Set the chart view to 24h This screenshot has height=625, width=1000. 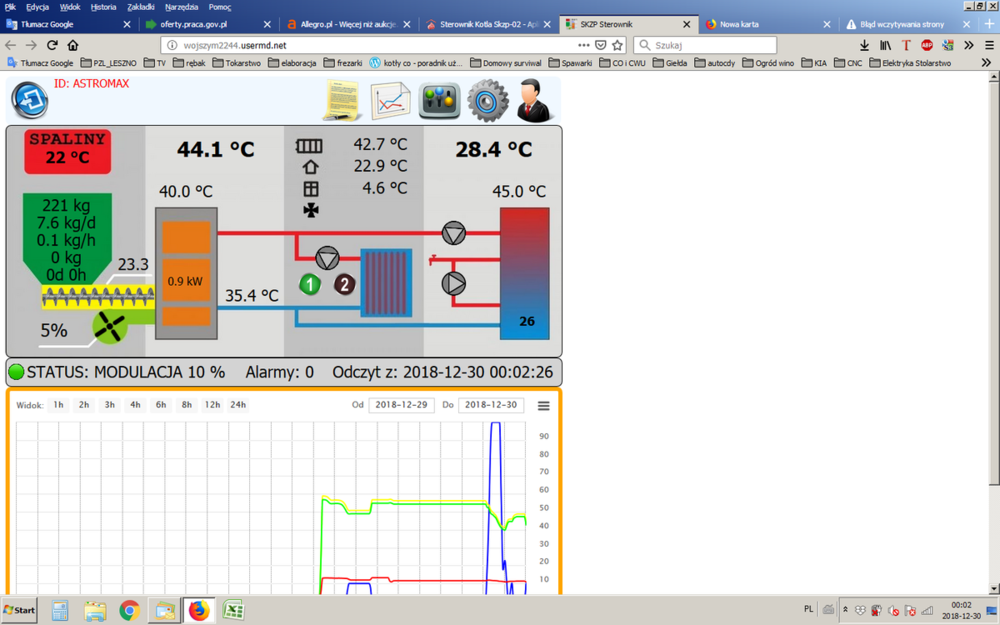(x=238, y=405)
